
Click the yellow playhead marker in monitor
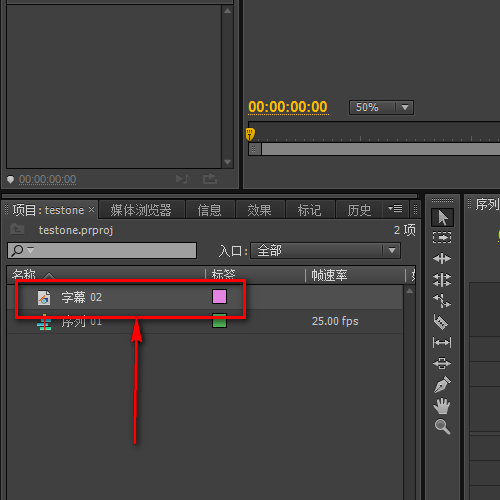[x=250, y=134]
